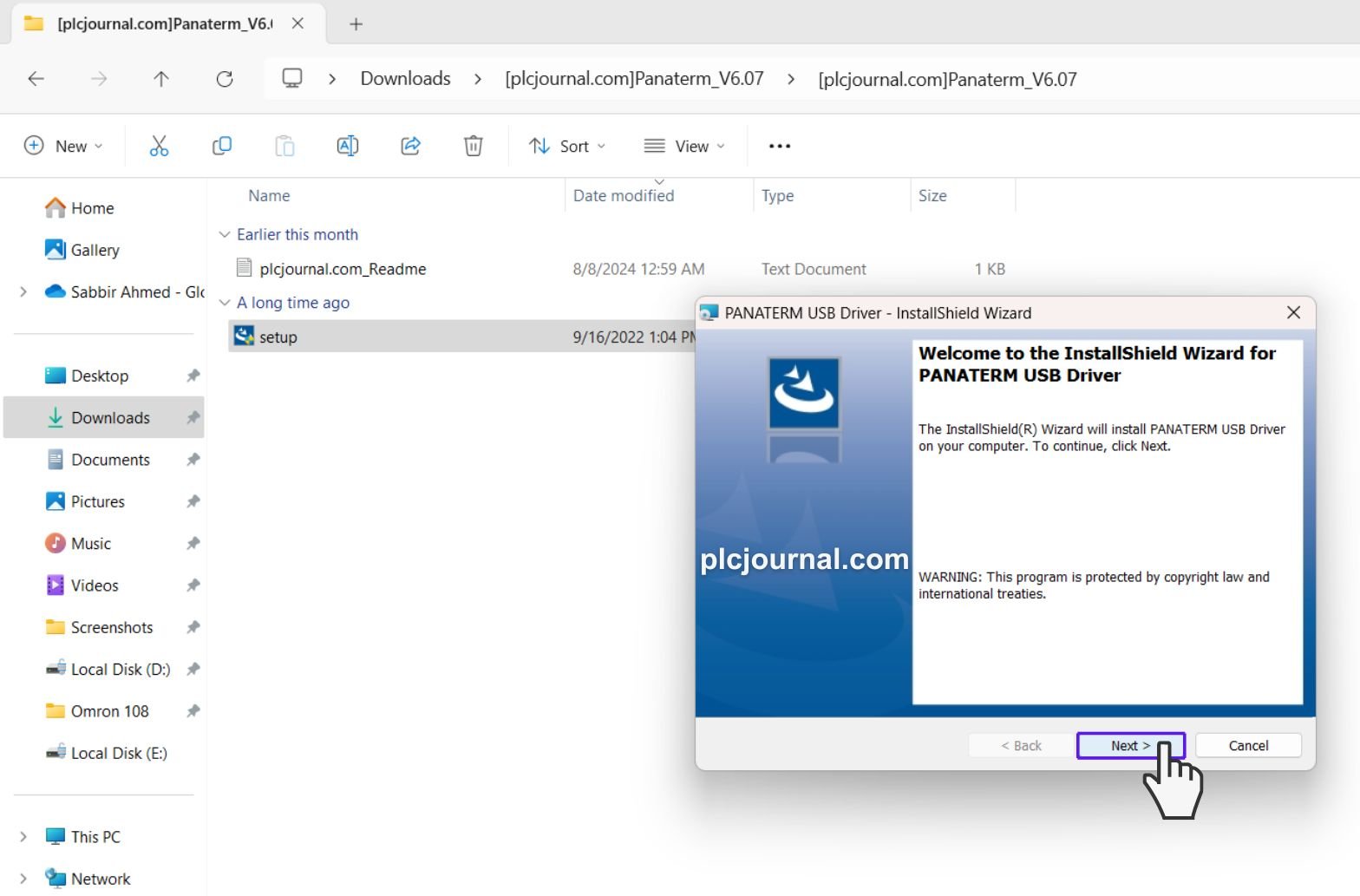Unpin Desktop using its pin icon
Viewport: 1360px width, 896px height.
coord(193,376)
